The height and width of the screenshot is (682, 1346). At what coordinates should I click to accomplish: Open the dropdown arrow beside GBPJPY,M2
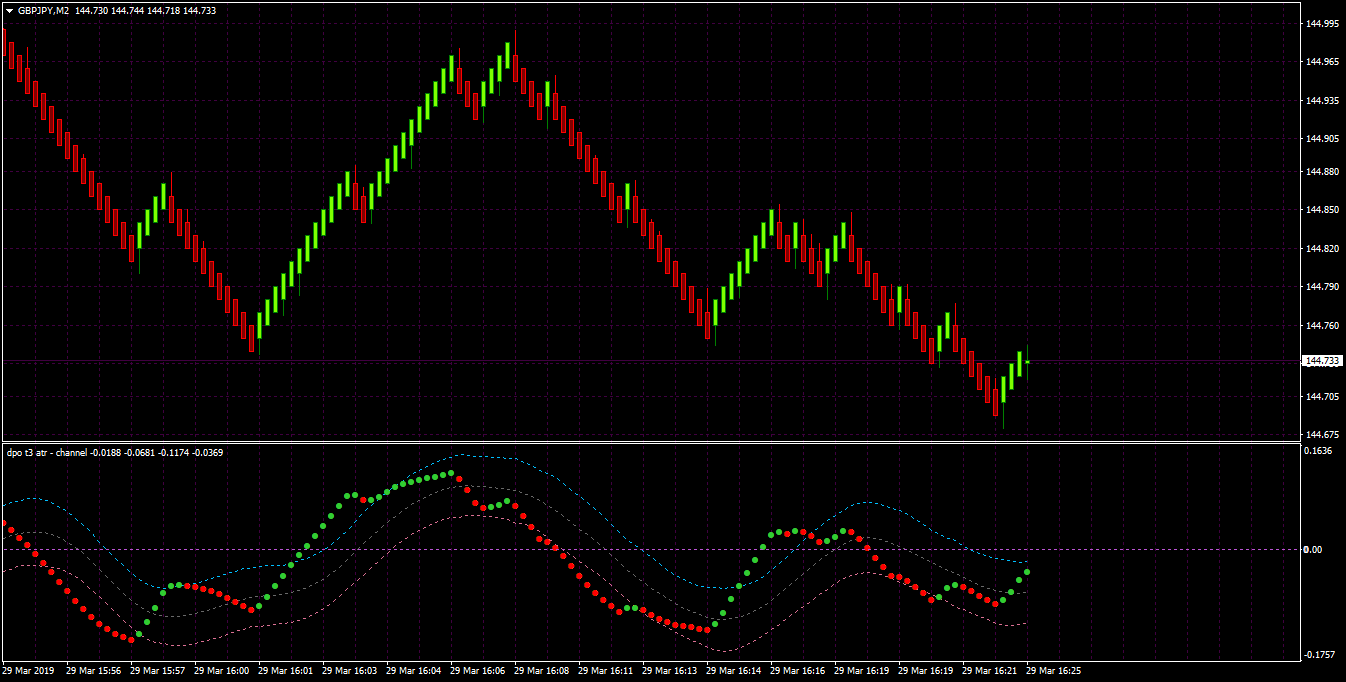pos(10,10)
